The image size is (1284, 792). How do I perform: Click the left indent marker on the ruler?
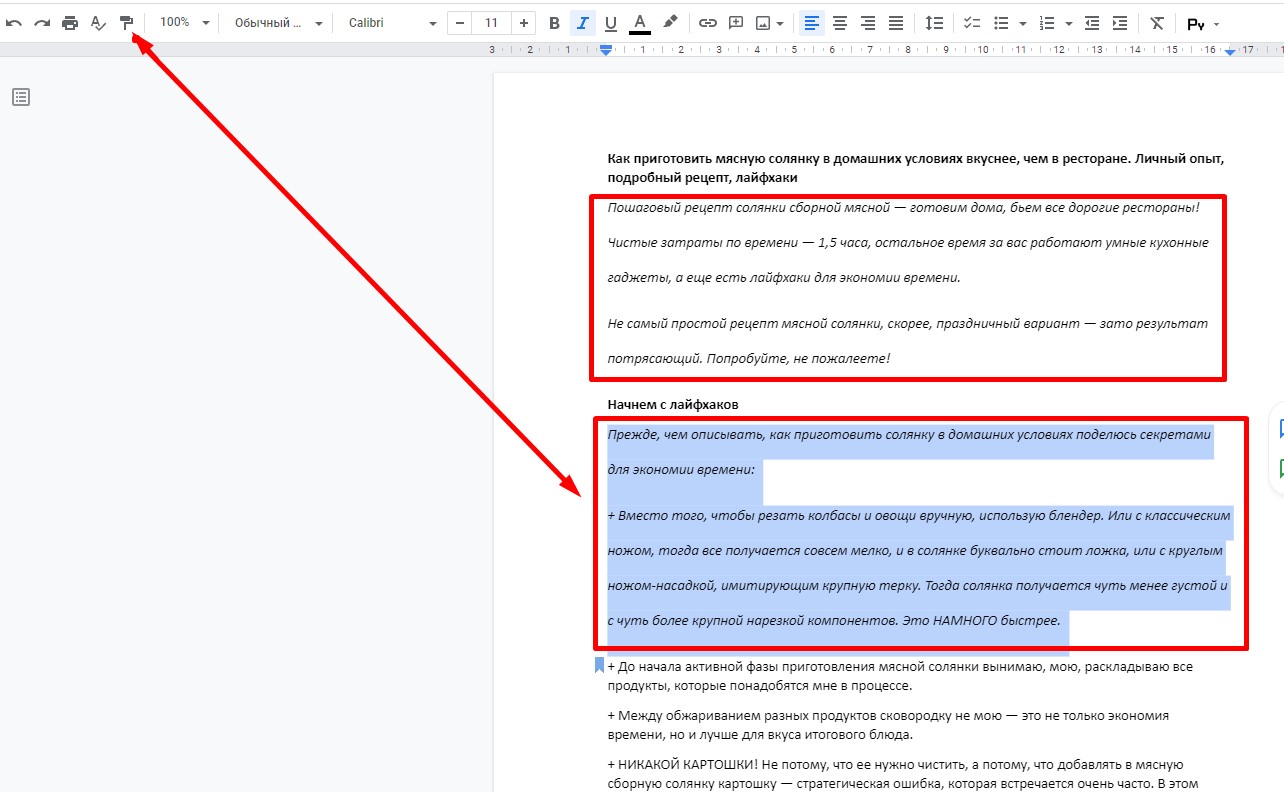(x=606, y=50)
